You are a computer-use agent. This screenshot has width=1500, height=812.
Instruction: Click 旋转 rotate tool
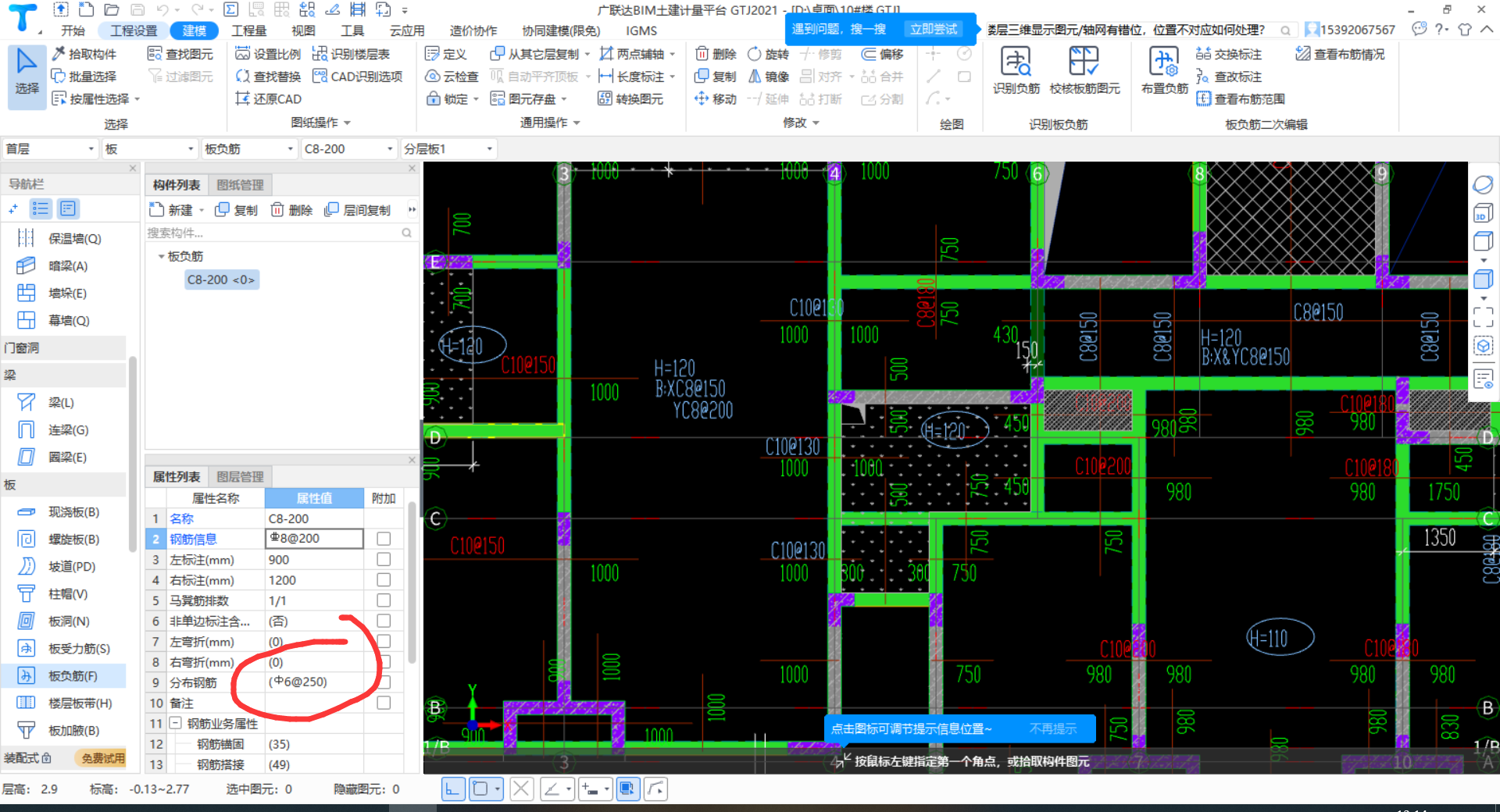coord(769,54)
